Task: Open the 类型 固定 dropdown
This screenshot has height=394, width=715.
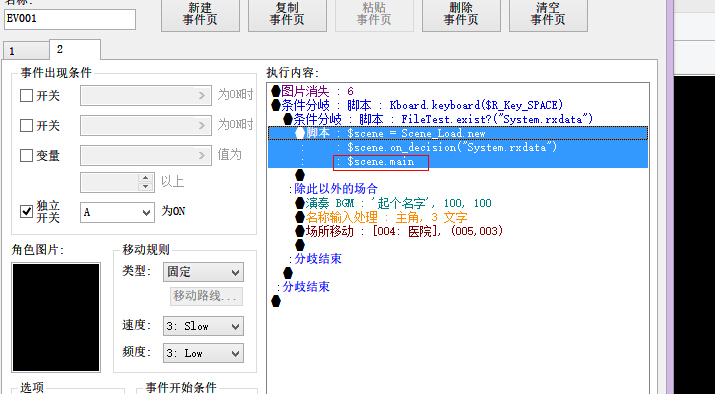Action: click(203, 272)
